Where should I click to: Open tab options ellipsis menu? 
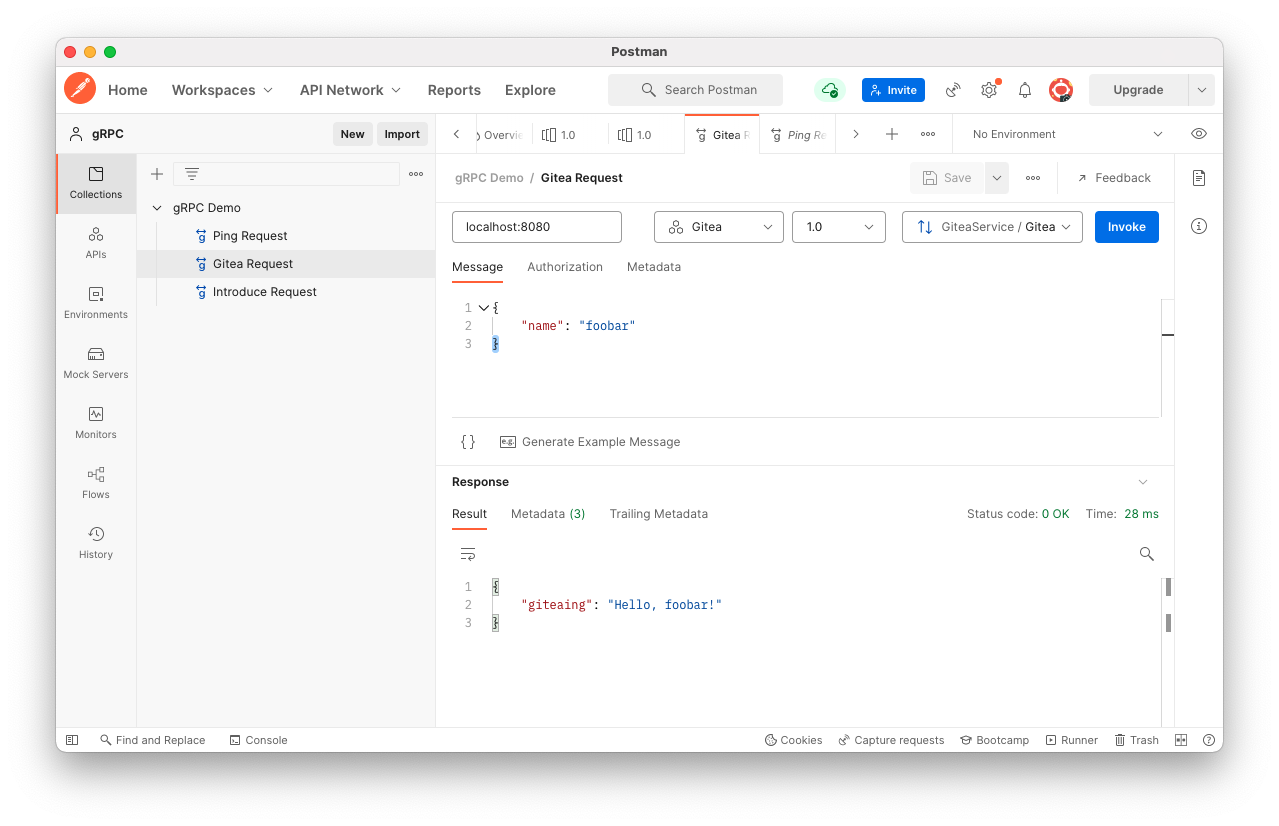click(928, 134)
